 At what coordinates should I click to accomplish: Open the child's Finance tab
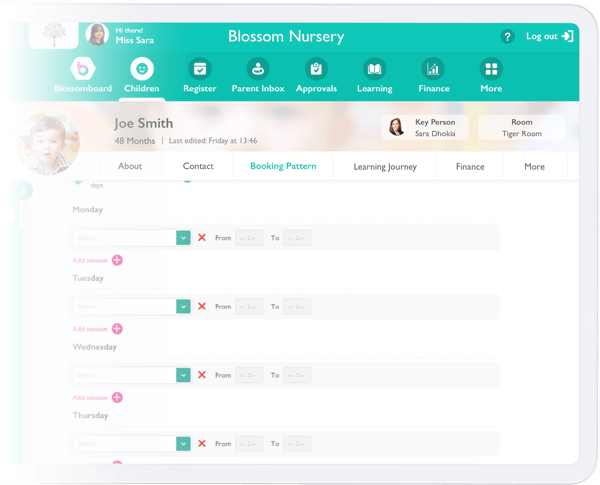[x=470, y=167]
